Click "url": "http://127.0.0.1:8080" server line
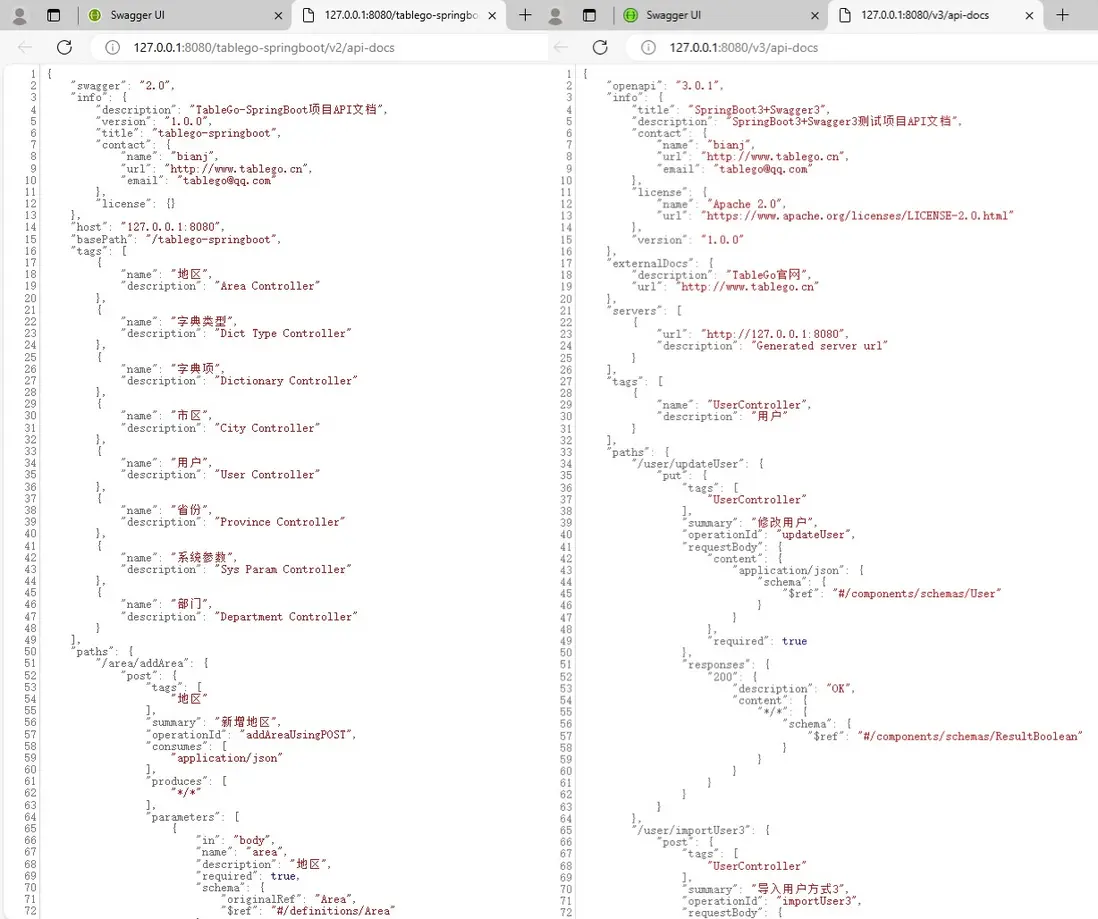This screenshot has height=919, width=1098. [753, 334]
